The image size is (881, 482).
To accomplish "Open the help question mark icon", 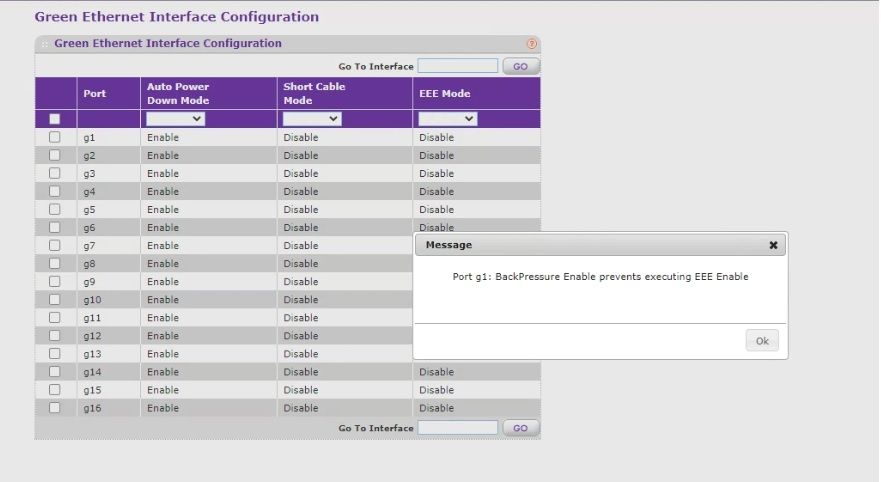I will (532, 43).
